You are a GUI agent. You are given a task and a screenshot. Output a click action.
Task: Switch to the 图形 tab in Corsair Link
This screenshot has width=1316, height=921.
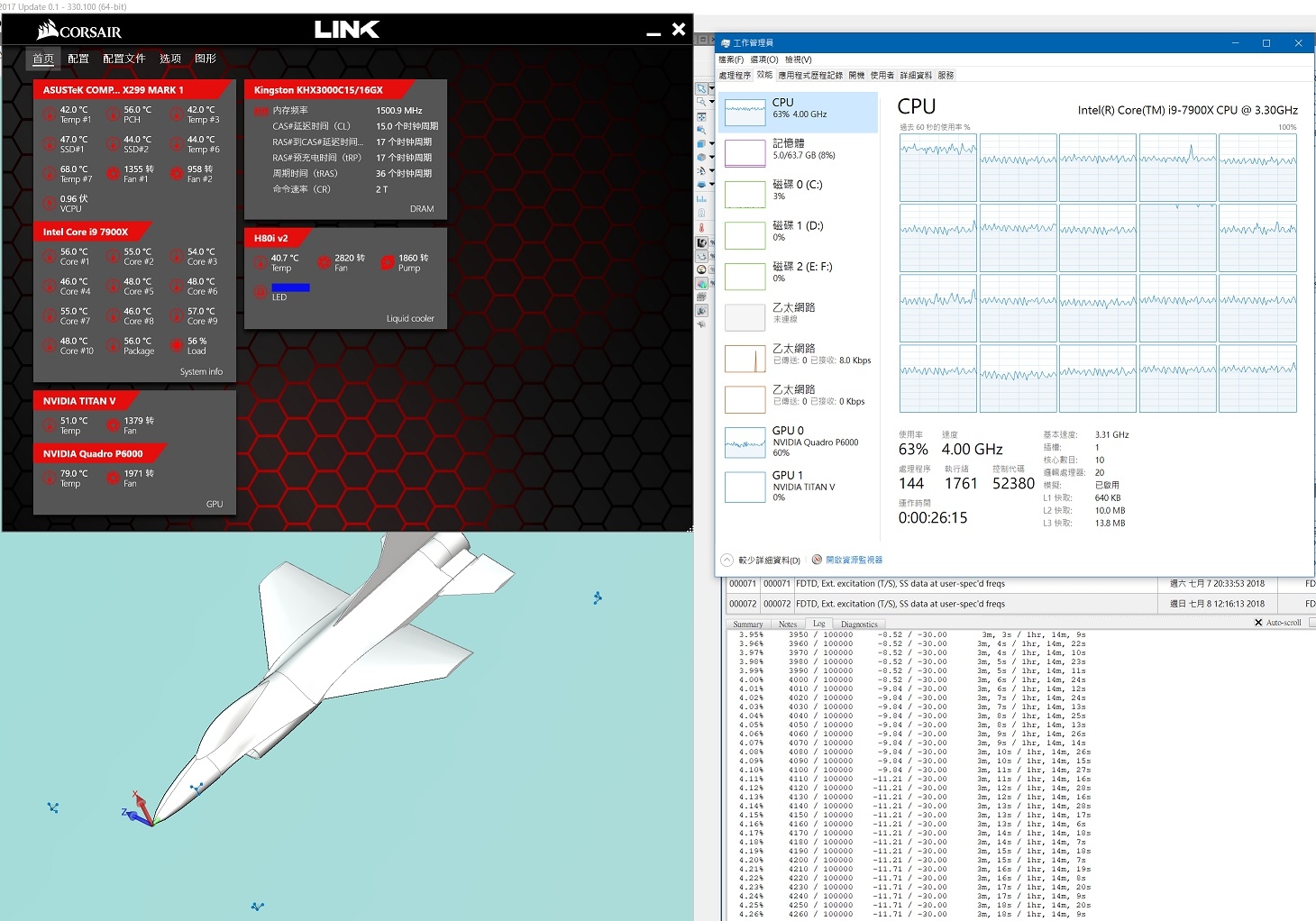(x=206, y=59)
